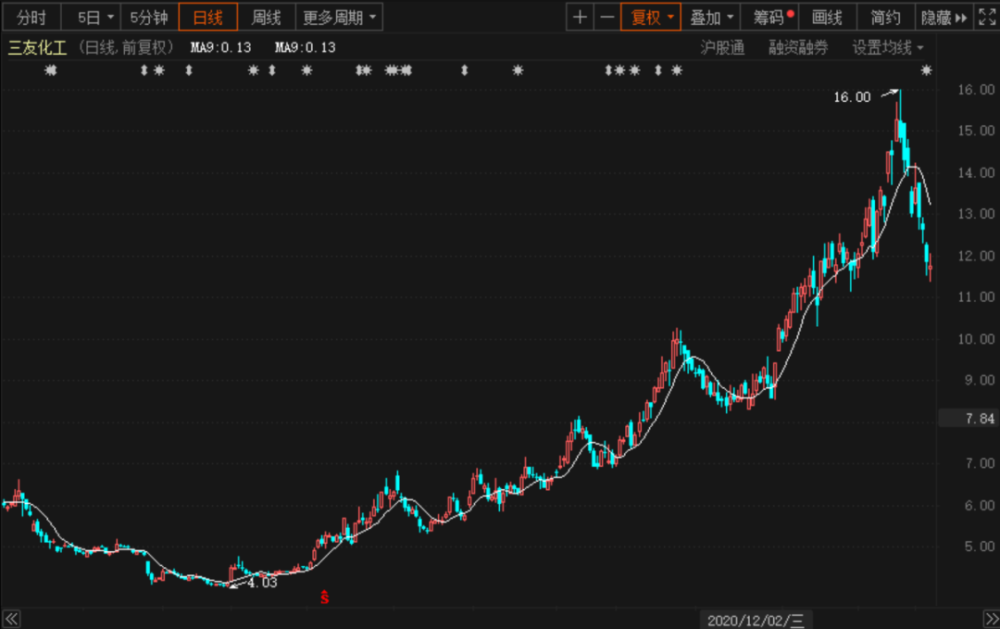The image size is (1000, 629).
Task: Open the 更多周期 period dropdown
Action: 341,17
